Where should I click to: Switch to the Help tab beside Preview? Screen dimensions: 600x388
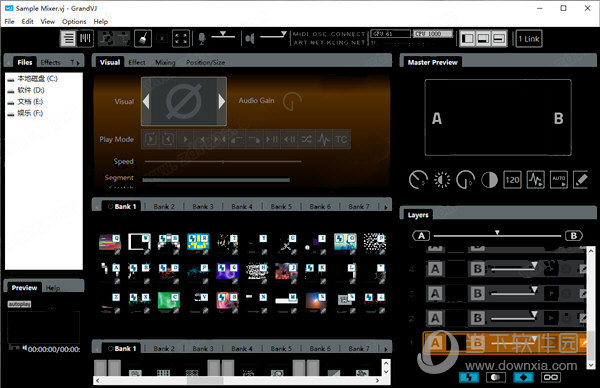(x=53, y=288)
